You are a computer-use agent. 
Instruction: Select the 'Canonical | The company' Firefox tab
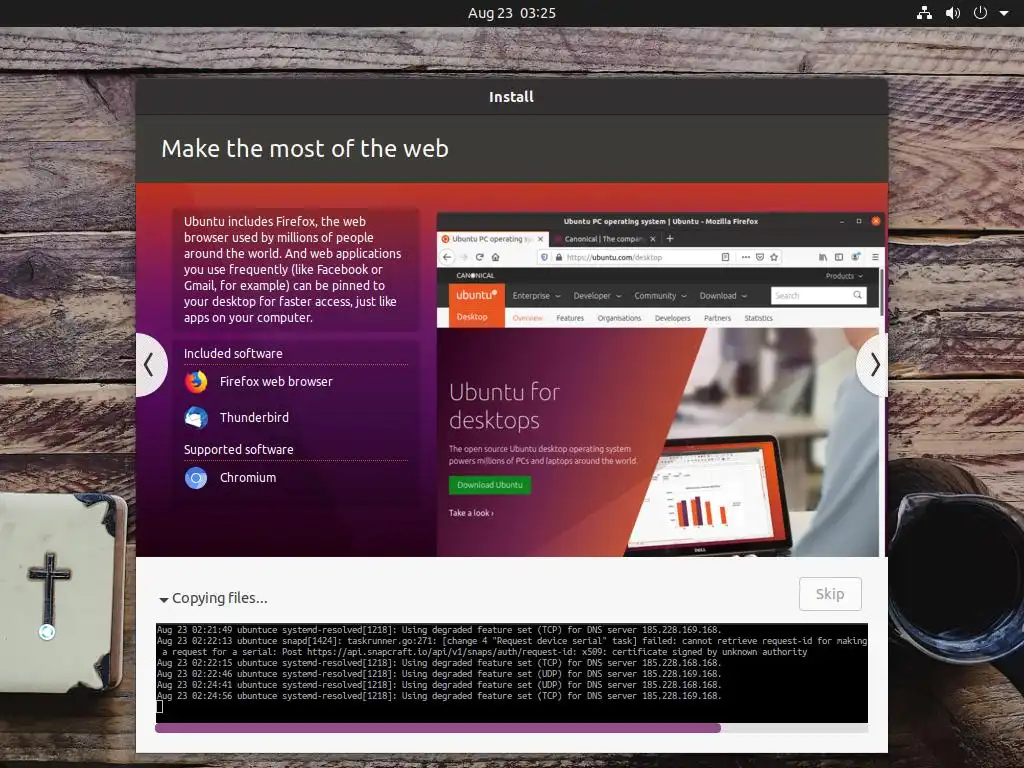pos(604,239)
